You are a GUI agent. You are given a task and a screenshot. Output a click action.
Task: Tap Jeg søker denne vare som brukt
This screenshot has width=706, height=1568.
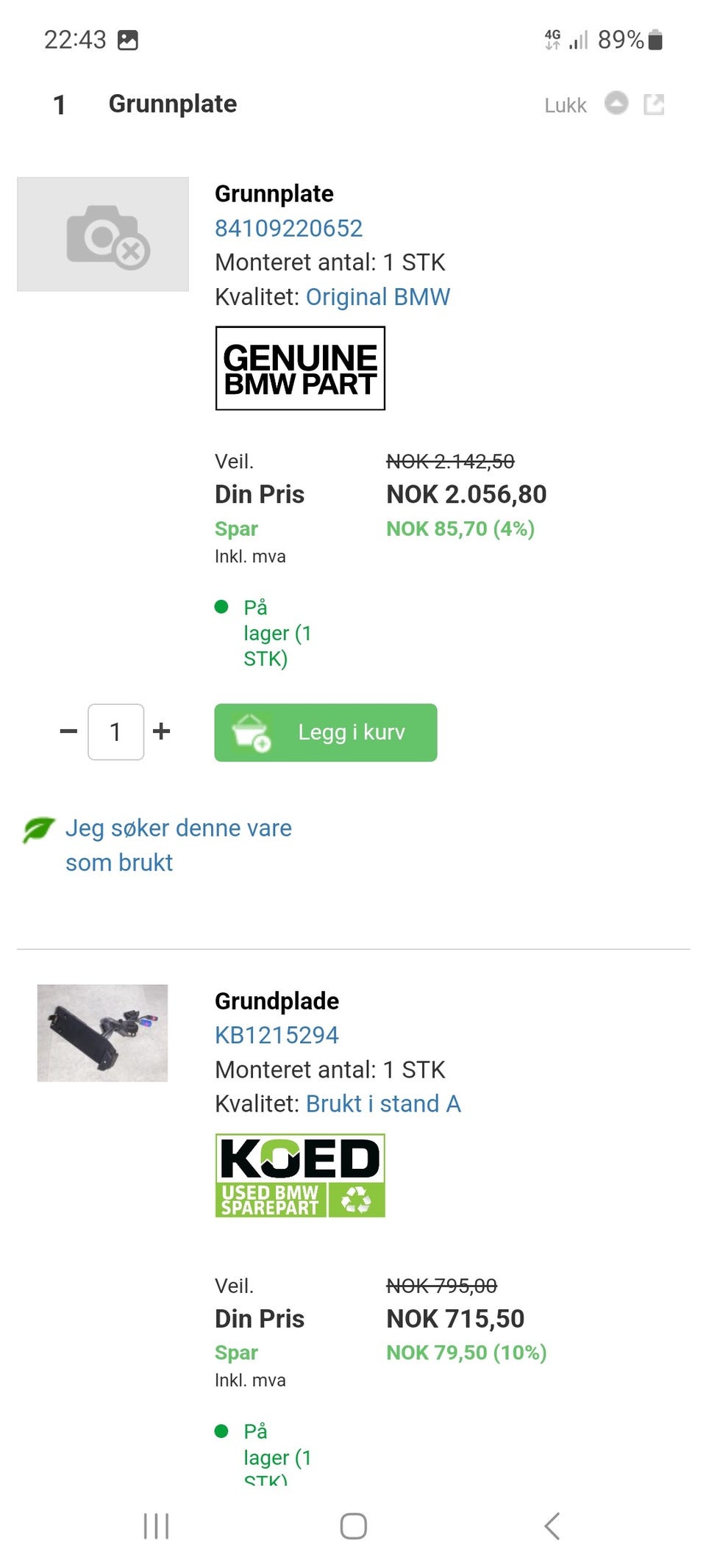coord(178,845)
